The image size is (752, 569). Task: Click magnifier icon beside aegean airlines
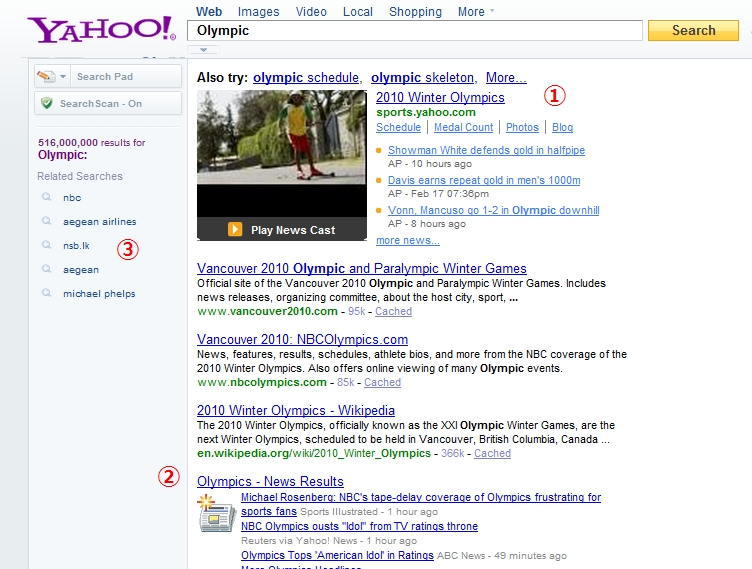(47, 221)
